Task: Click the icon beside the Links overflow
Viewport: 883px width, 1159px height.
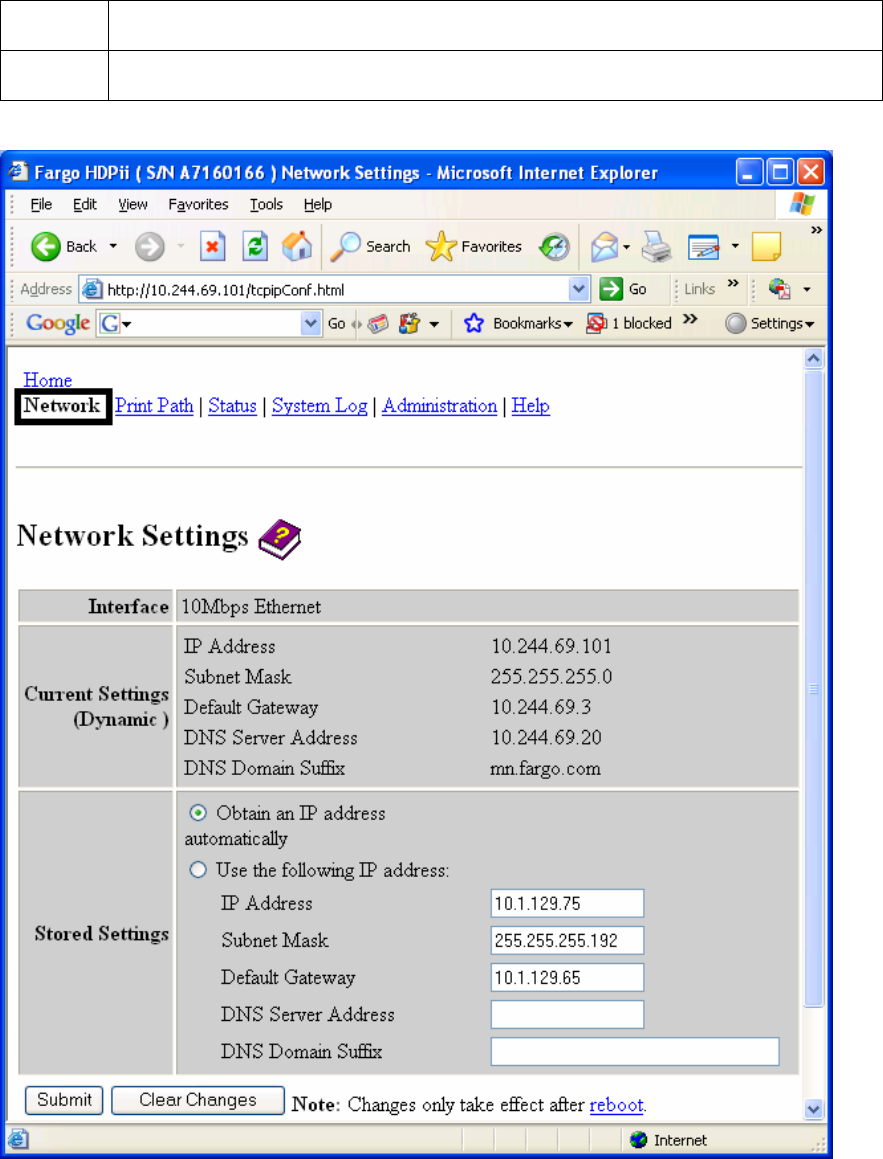Action: (780, 289)
